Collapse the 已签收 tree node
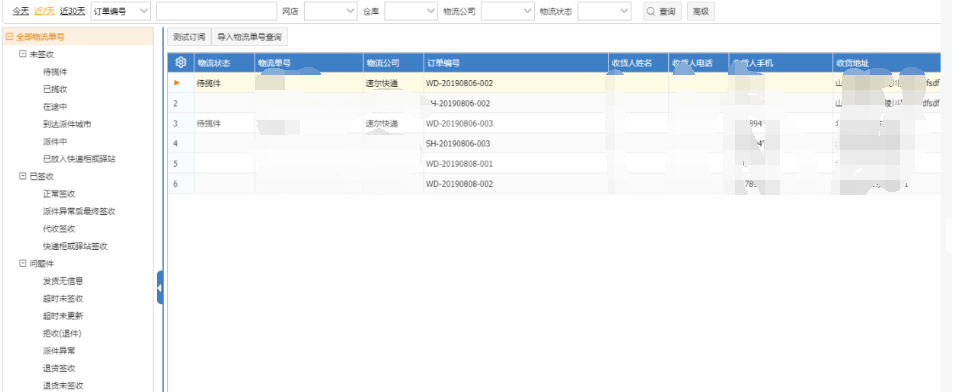Screen dimensions: 955x392 23,177
